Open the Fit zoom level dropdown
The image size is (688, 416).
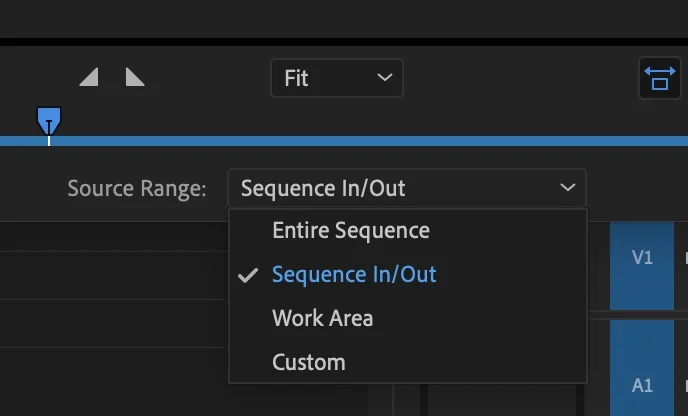pos(336,78)
